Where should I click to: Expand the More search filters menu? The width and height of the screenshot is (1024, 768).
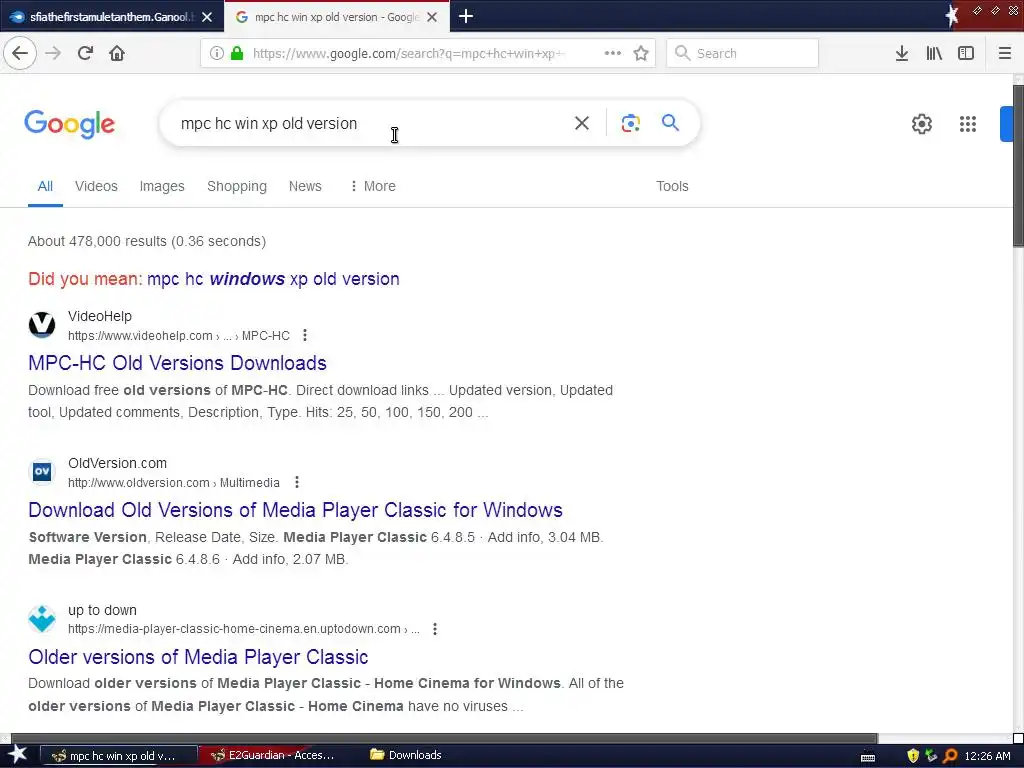point(373,186)
